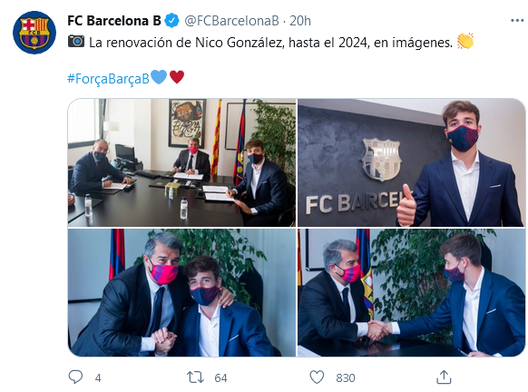Click the retweet count 64

point(221,378)
